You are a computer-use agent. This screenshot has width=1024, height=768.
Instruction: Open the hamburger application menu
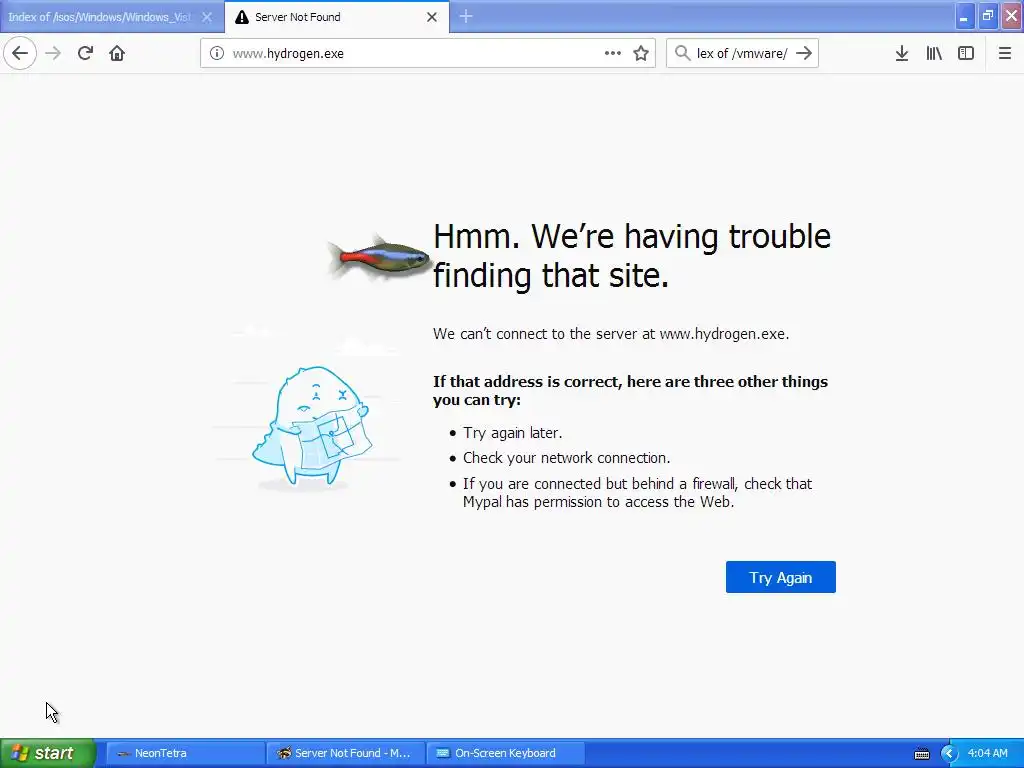pyautogui.click(x=1005, y=54)
